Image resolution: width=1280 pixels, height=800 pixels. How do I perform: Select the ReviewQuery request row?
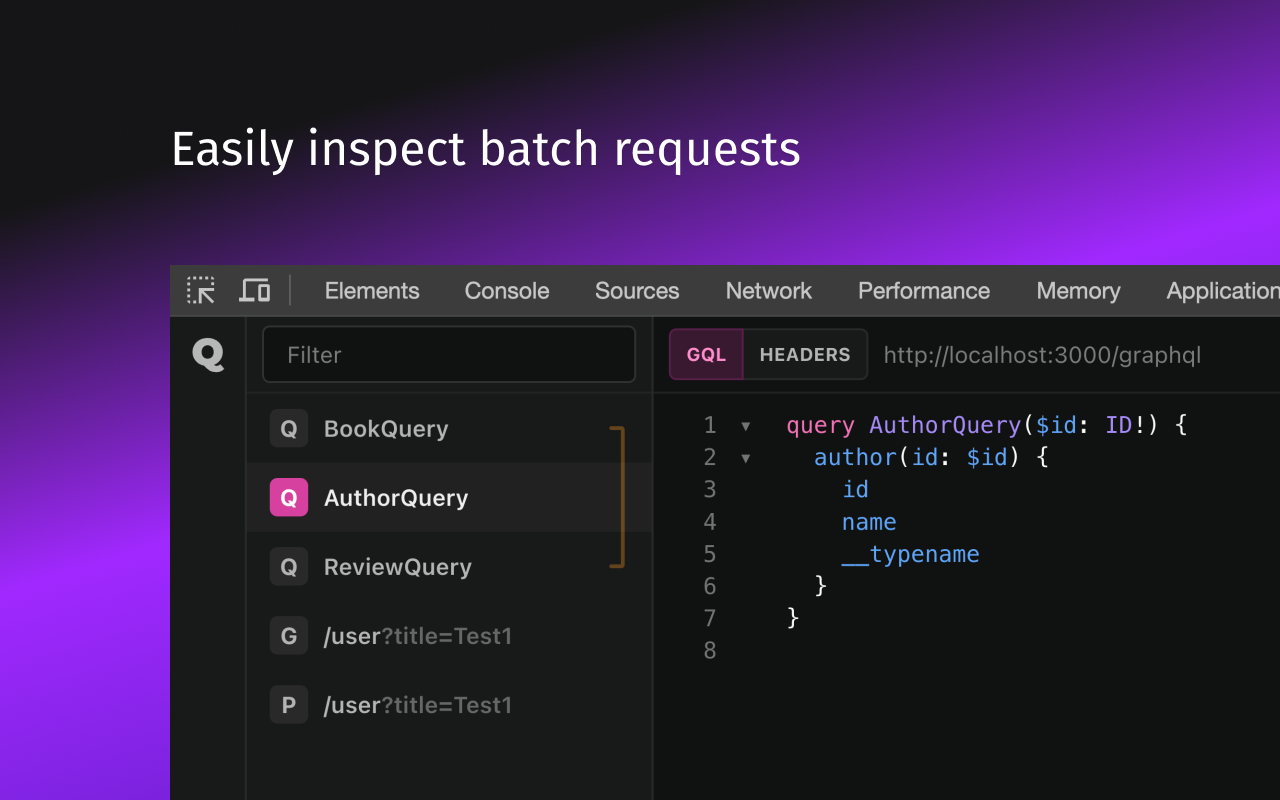point(449,567)
